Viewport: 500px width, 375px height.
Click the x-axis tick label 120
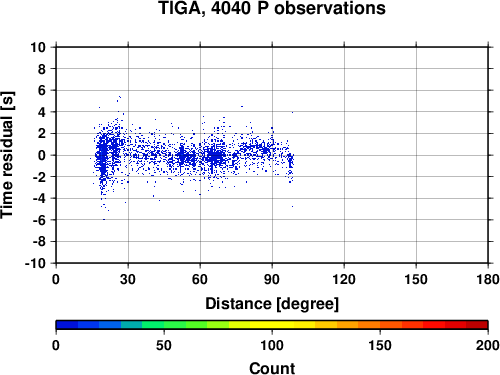pos(344,279)
